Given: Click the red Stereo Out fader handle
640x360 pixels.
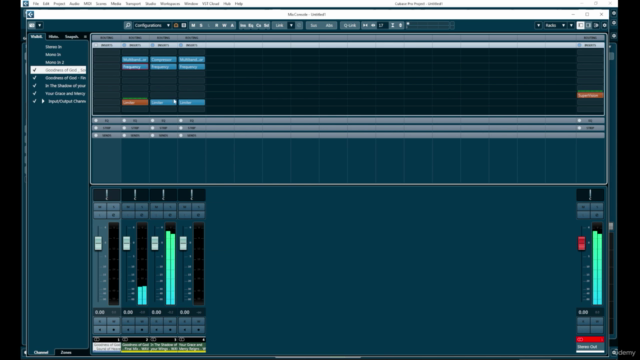Looking at the screenshot, I should (582, 243).
